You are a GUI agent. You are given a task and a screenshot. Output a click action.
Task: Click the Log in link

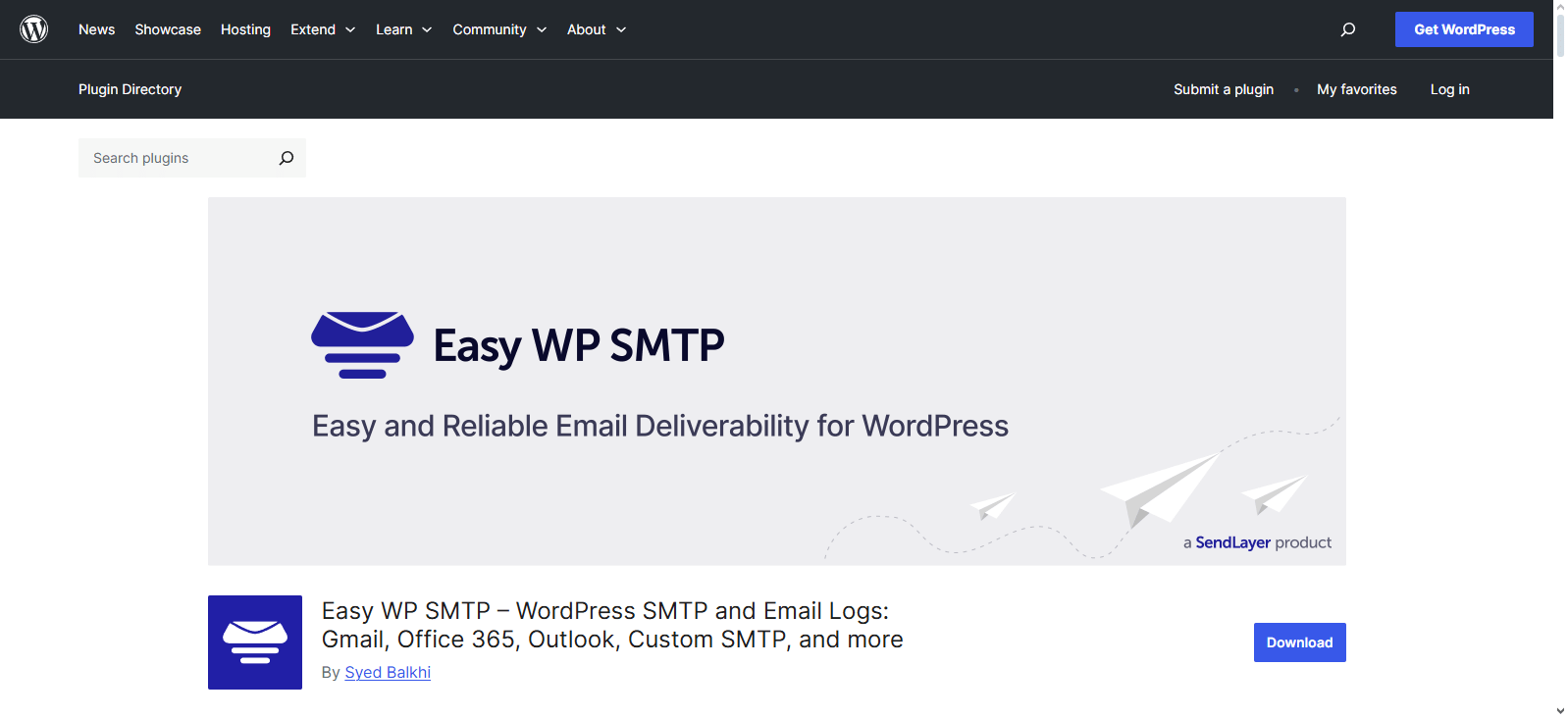(1449, 89)
